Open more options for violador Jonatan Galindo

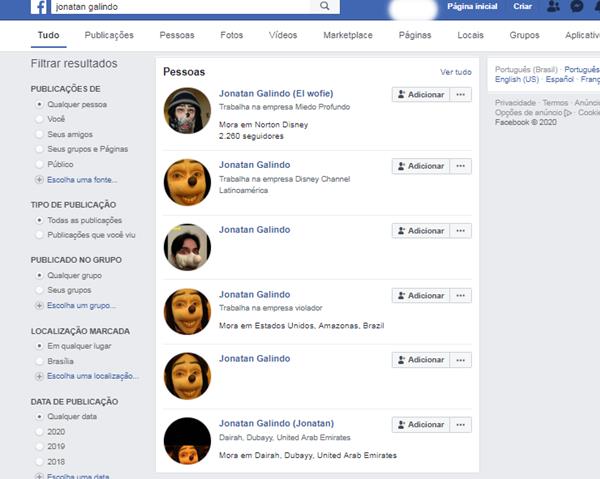coord(460,295)
